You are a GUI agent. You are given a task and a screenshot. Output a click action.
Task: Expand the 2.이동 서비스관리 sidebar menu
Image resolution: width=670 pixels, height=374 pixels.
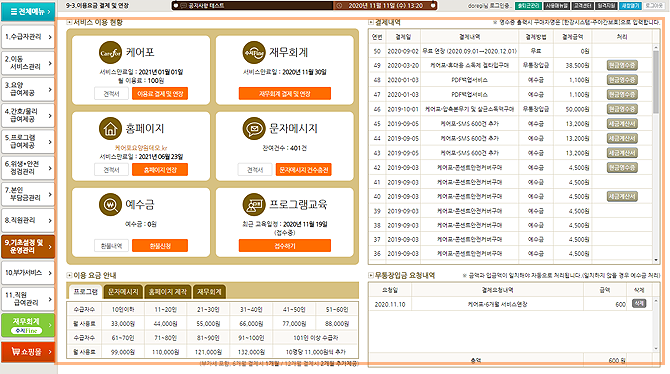pyautogui.click(x=28, y=63)
